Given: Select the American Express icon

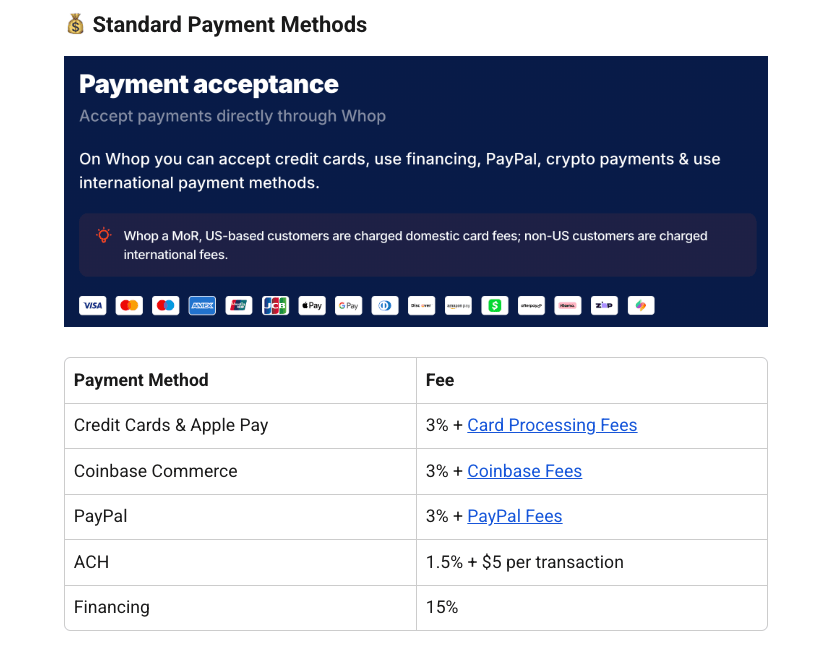Looking at the screenshot, I should tap(202, 305).
